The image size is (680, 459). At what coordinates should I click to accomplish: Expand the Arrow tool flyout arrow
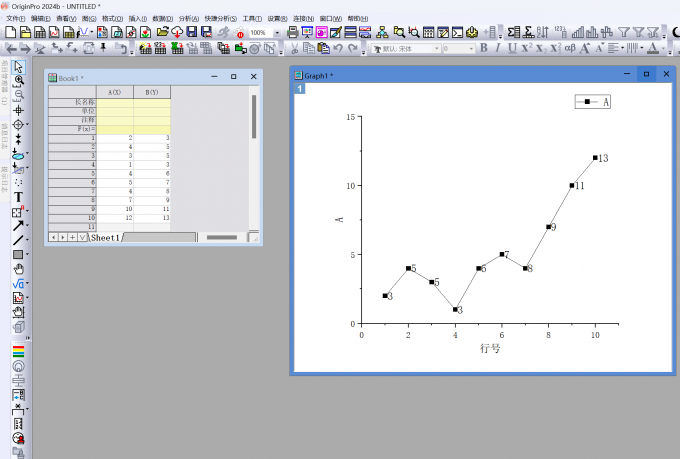coord(28,225)
